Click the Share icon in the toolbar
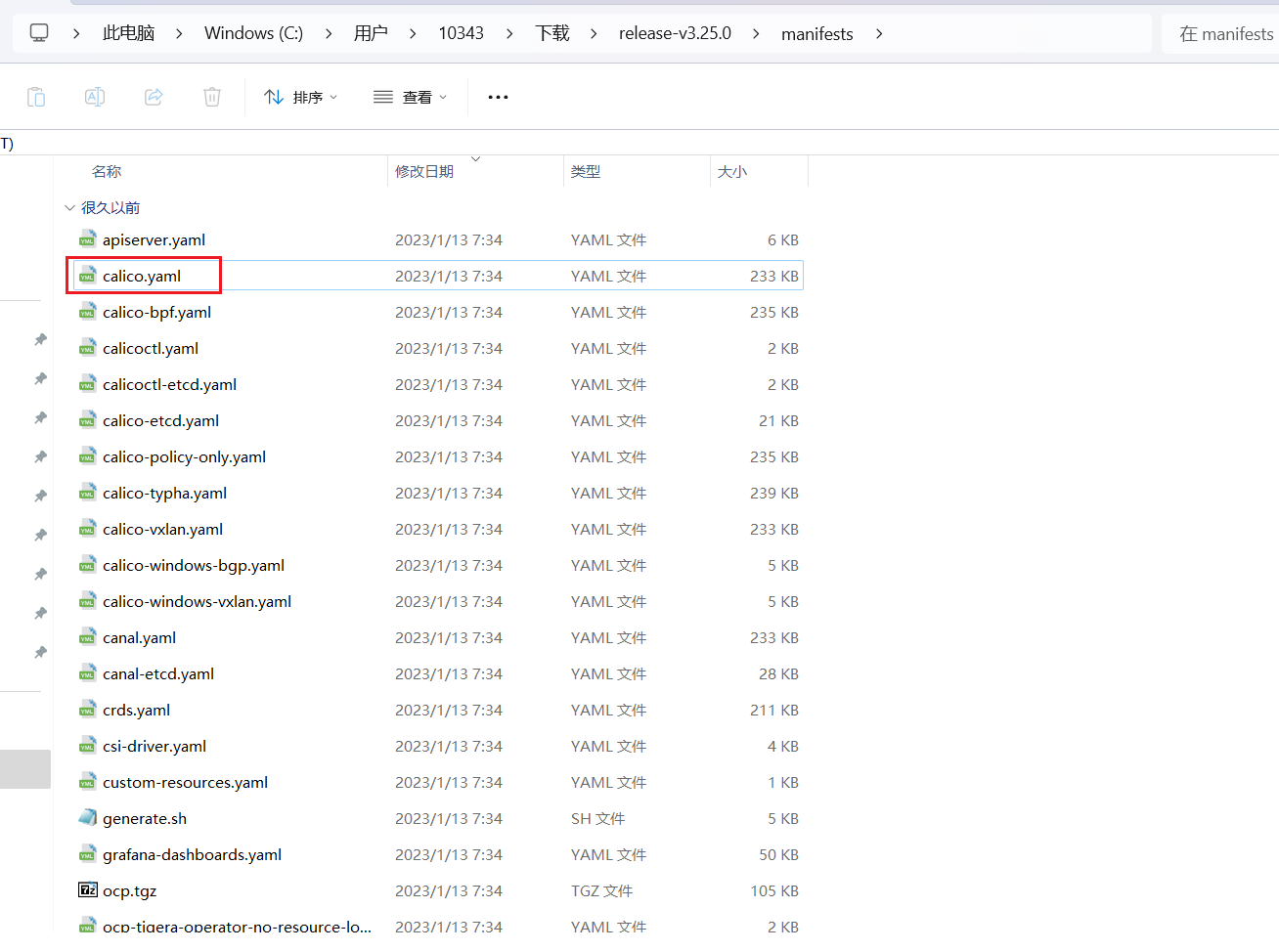This screenshot has height=952, width=1279. tap(154, 97)
